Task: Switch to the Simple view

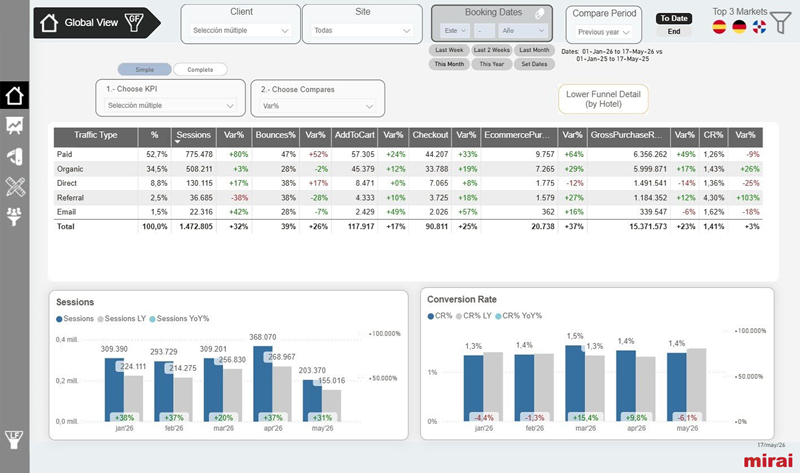Action: point(144,69)
